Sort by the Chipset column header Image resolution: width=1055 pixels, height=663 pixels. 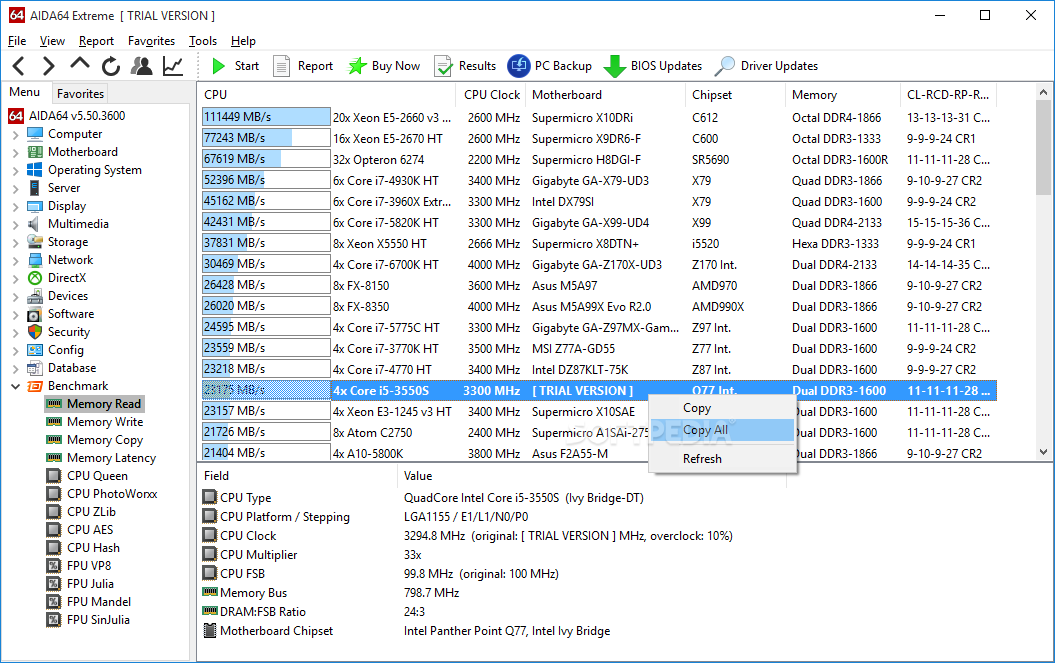[x=735, y=95]
